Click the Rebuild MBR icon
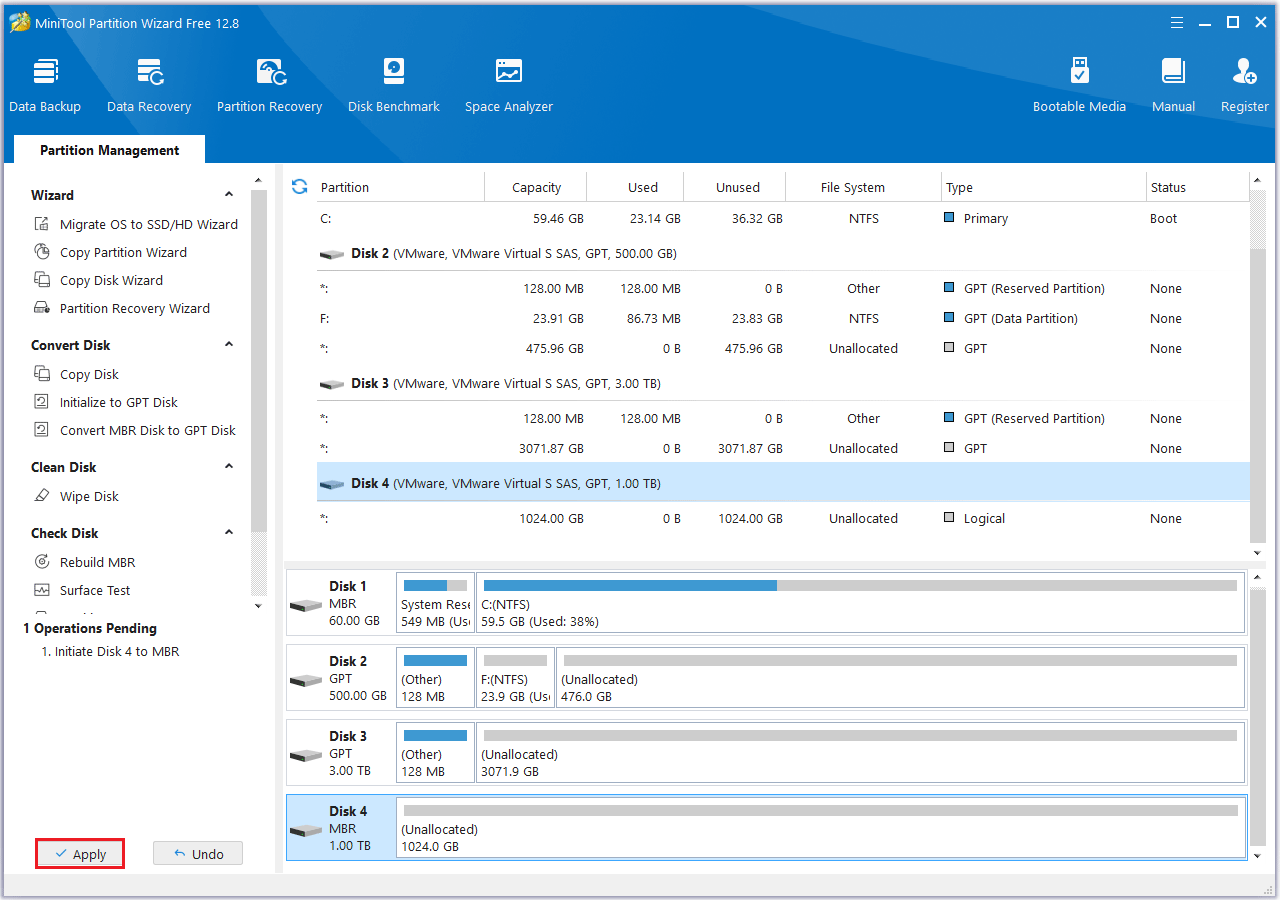1280x900 pixels. coord(42,562)
